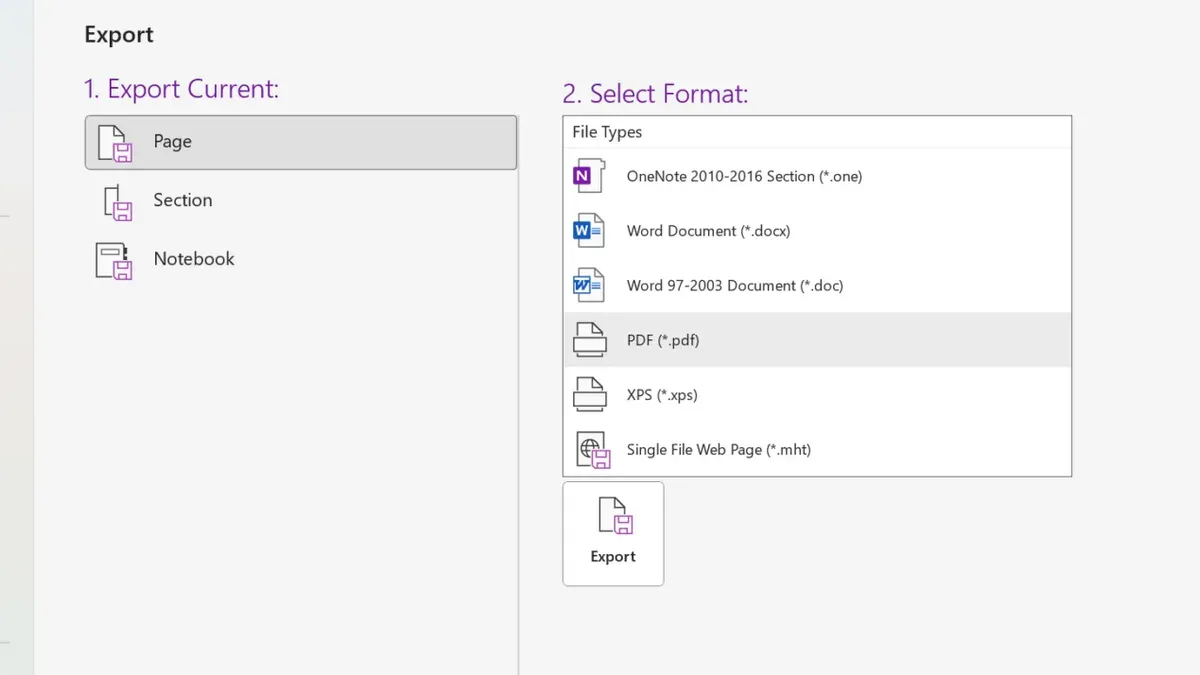
Task: Click the OneNote section file icon
Action: 587,177
